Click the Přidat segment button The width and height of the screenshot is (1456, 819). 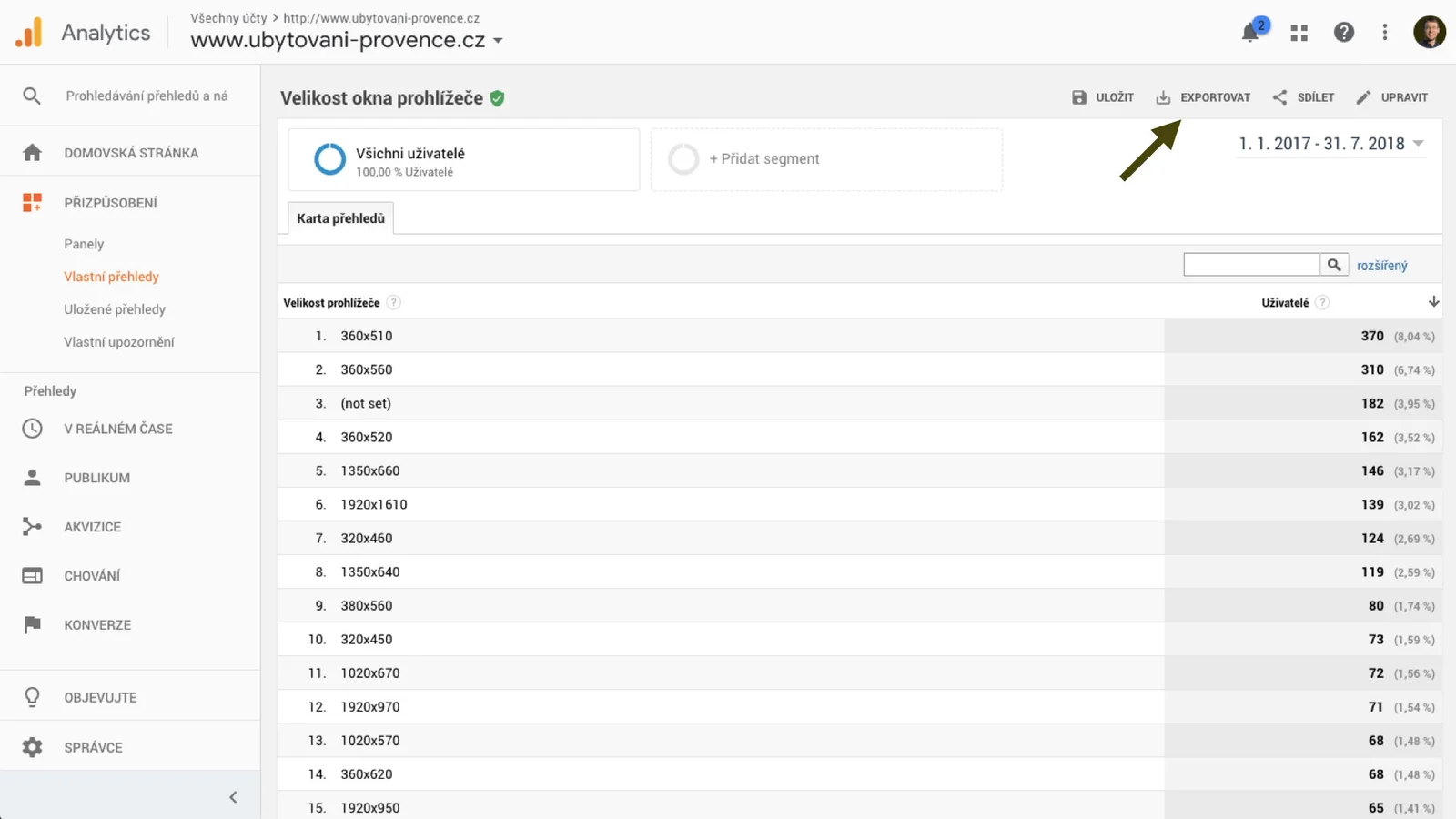[x=763, y=158]
